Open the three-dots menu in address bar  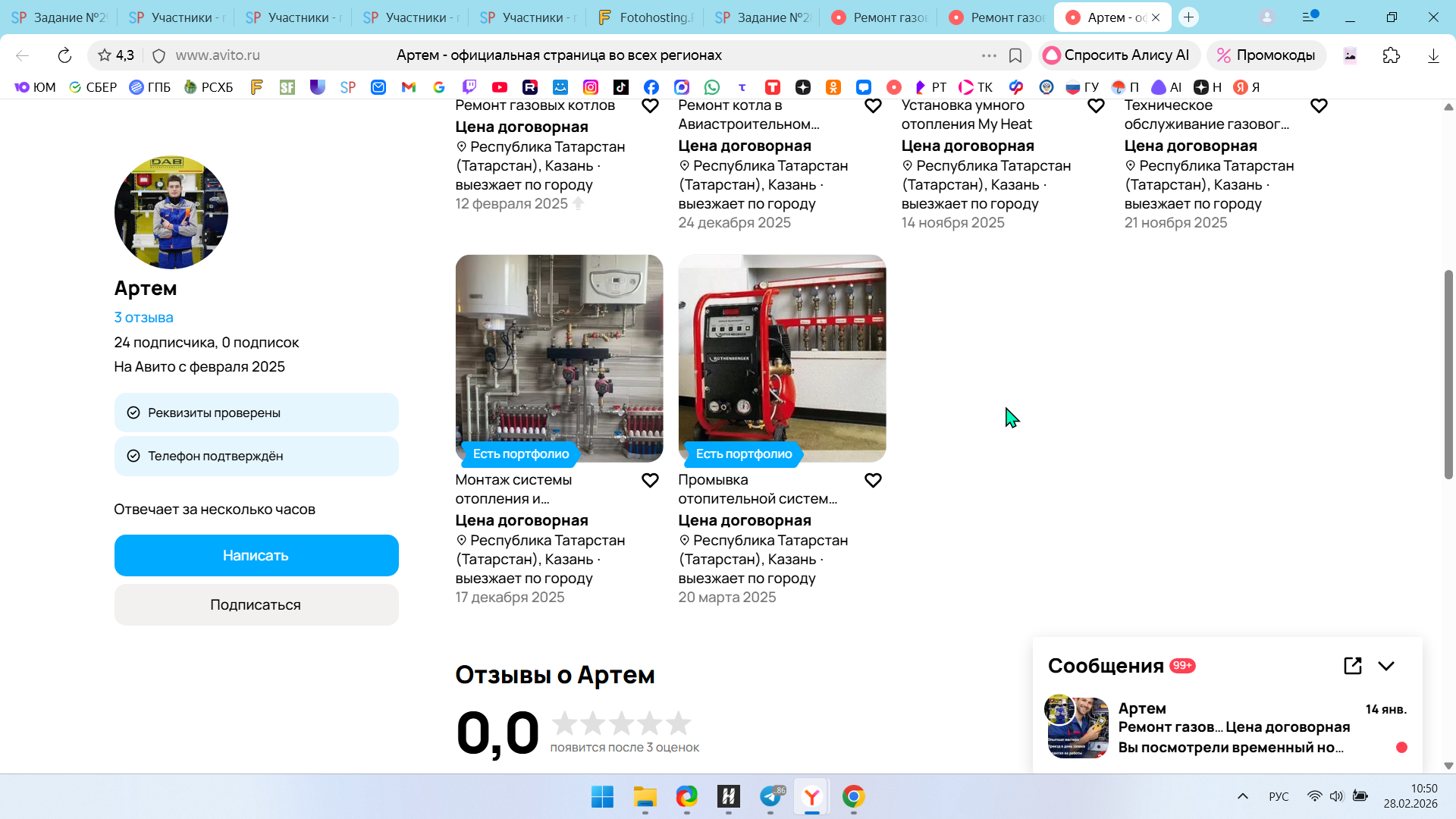pos(989,55)
